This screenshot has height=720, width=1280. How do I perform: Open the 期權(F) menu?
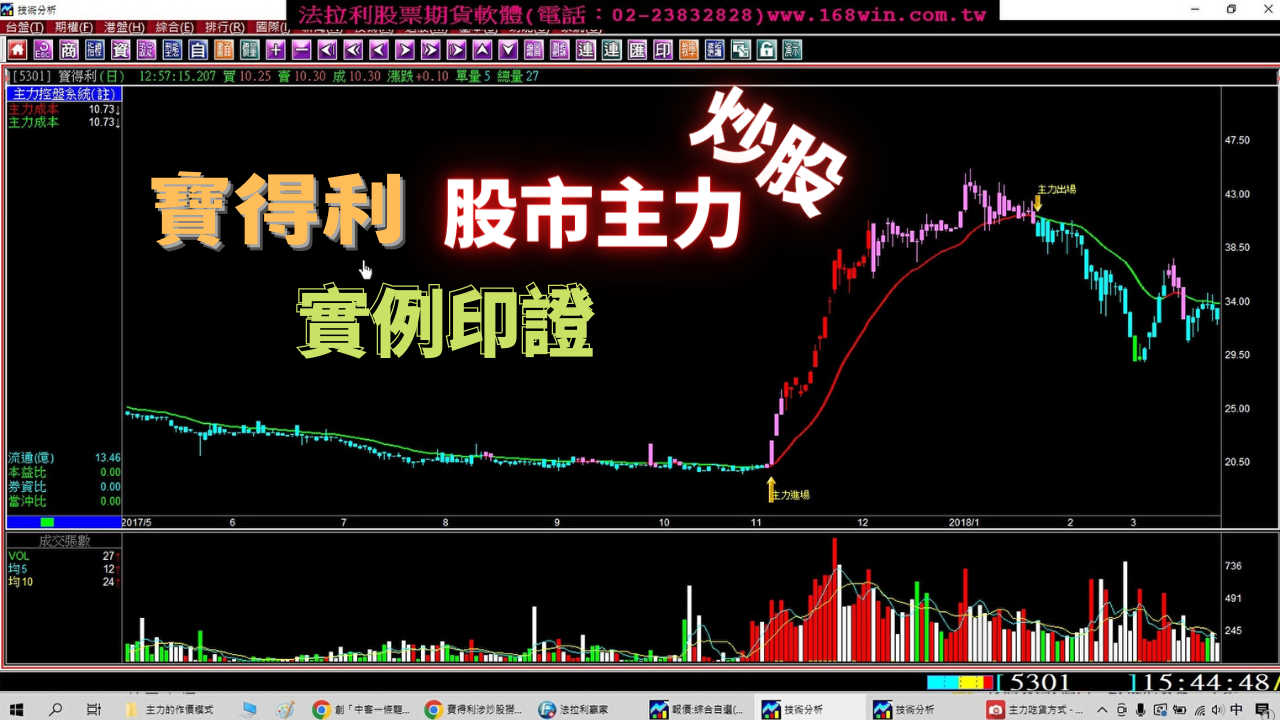[74, 28]
